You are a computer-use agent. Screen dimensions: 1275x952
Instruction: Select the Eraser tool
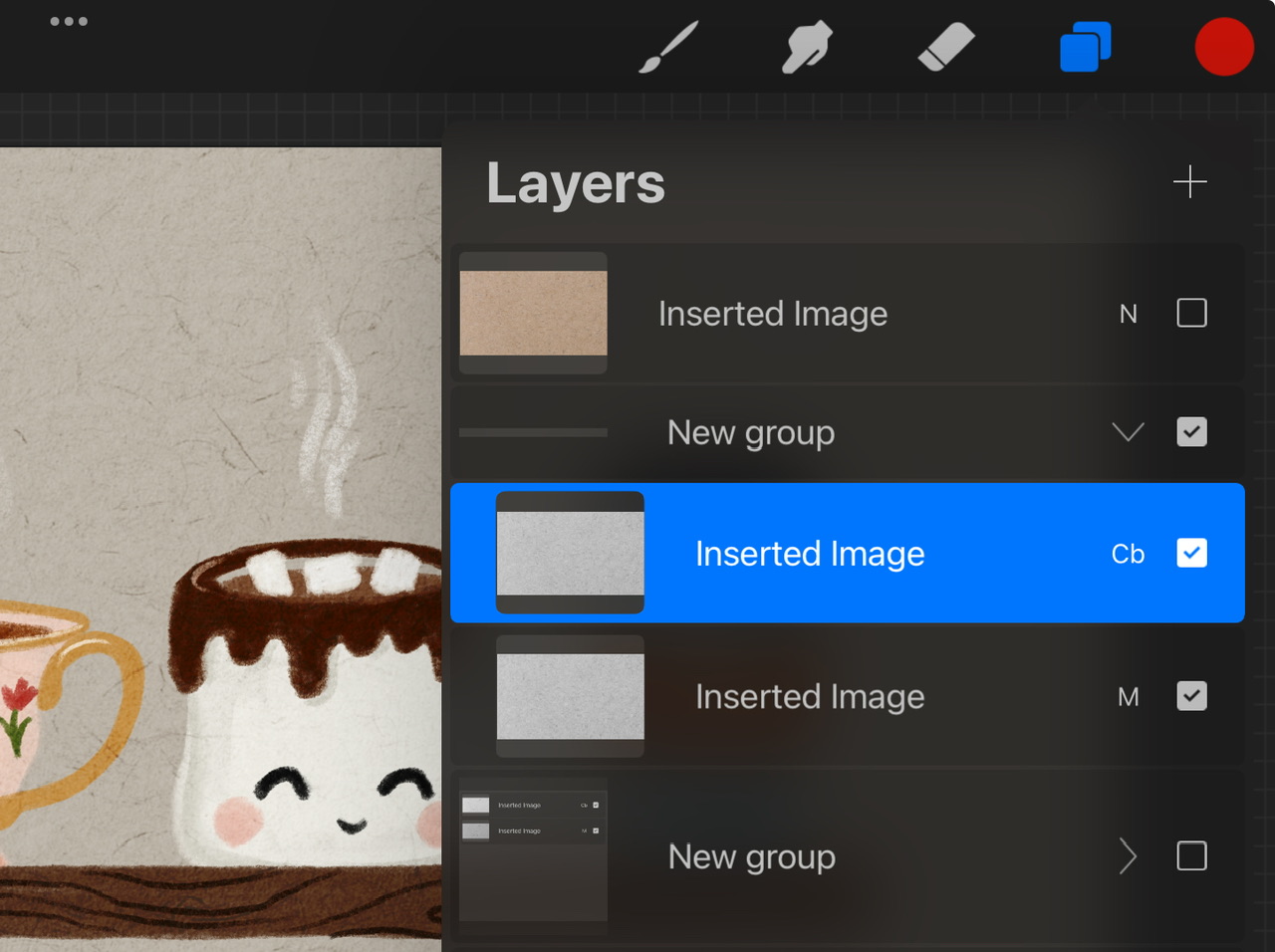click(x=945, y=46)
